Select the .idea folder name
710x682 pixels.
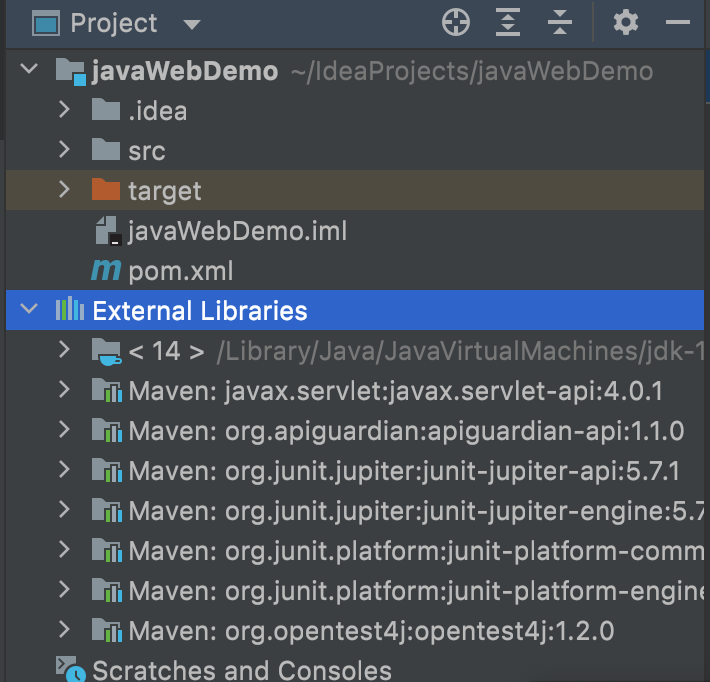pos(158,111)
